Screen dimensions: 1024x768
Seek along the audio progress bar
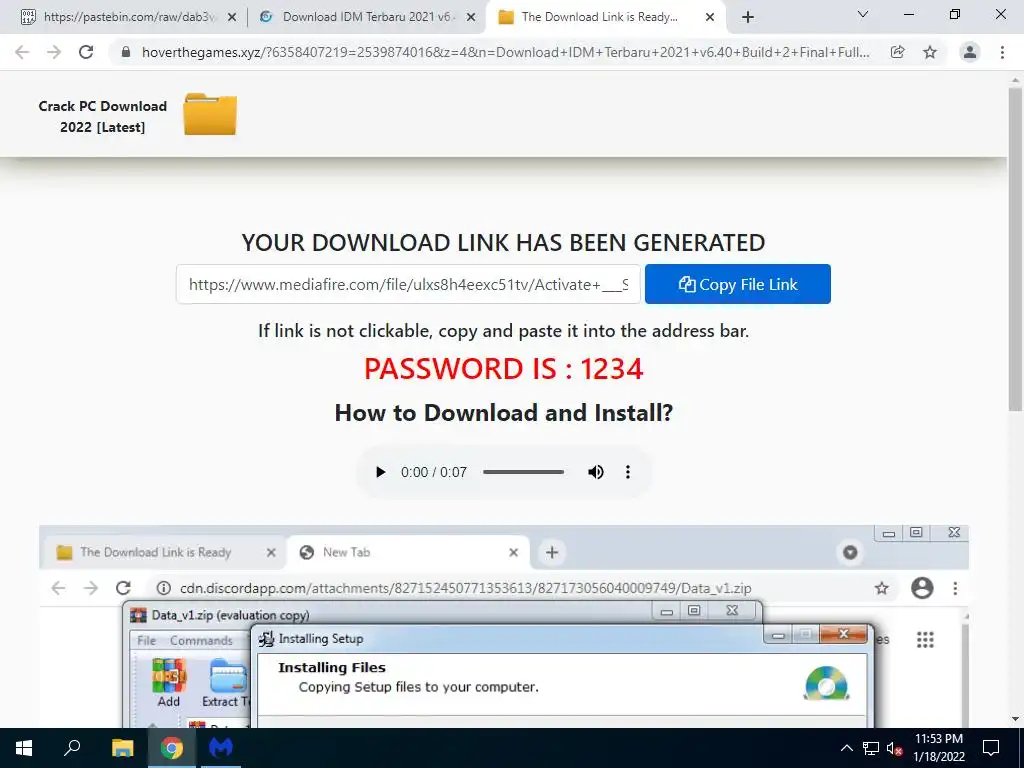(x=523, y=472)
